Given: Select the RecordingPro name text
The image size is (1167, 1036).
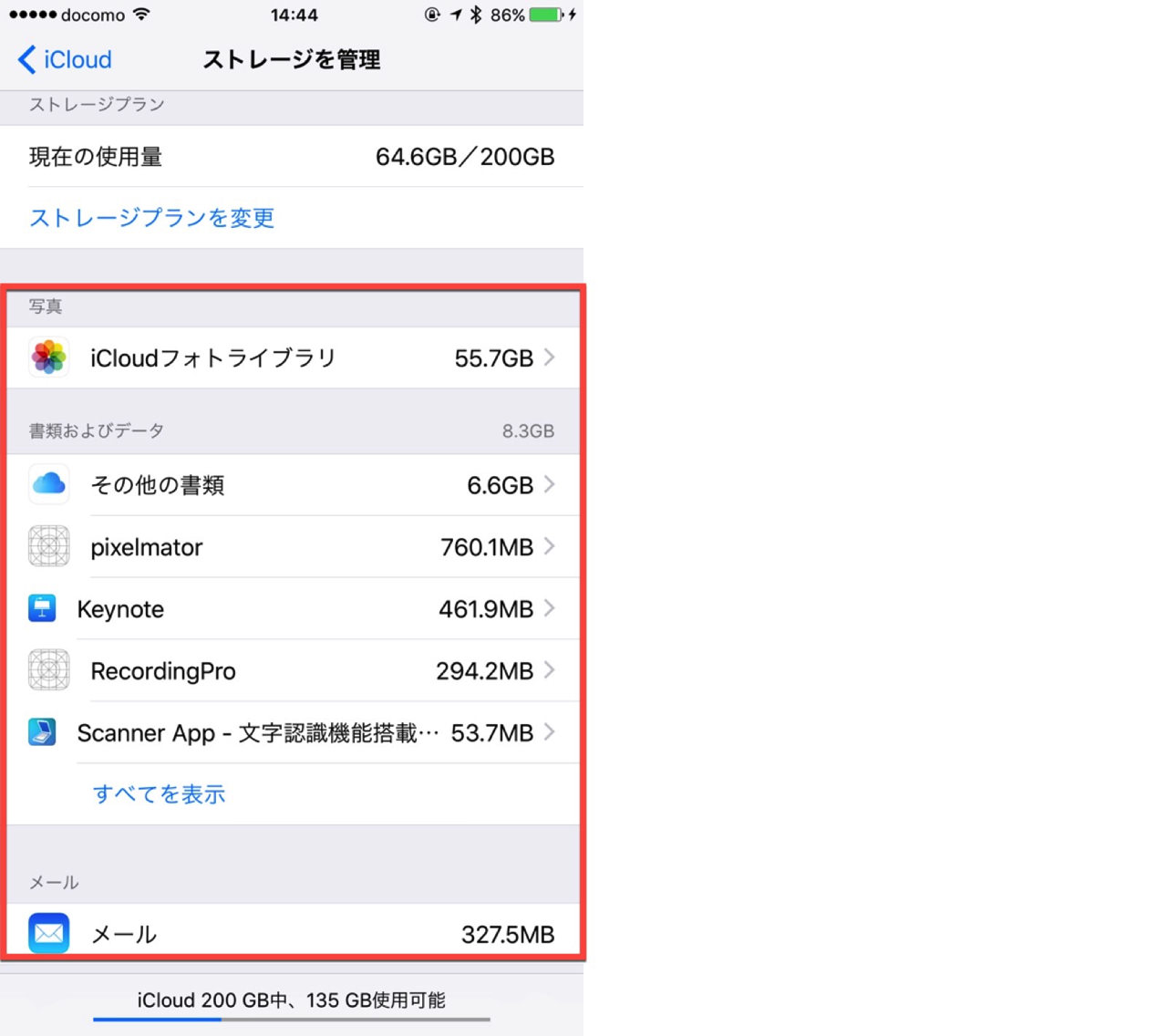Looking at the screenshot, I should click(163, 671).
